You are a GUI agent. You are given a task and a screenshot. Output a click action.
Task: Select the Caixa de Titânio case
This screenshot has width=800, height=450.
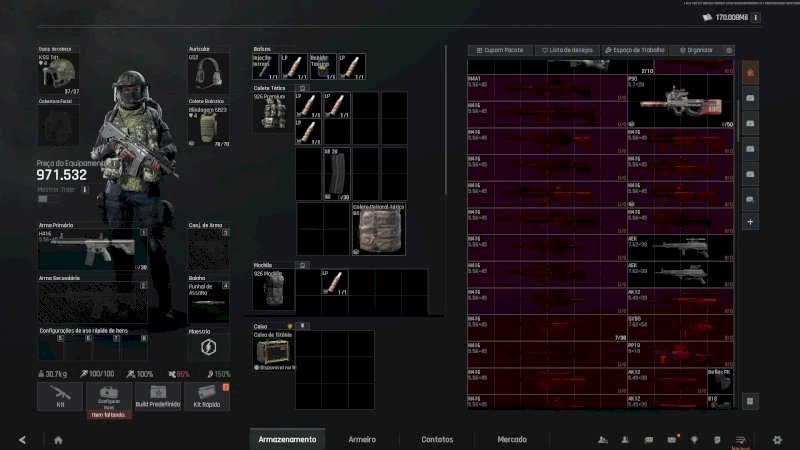click(x=273, y=351)
